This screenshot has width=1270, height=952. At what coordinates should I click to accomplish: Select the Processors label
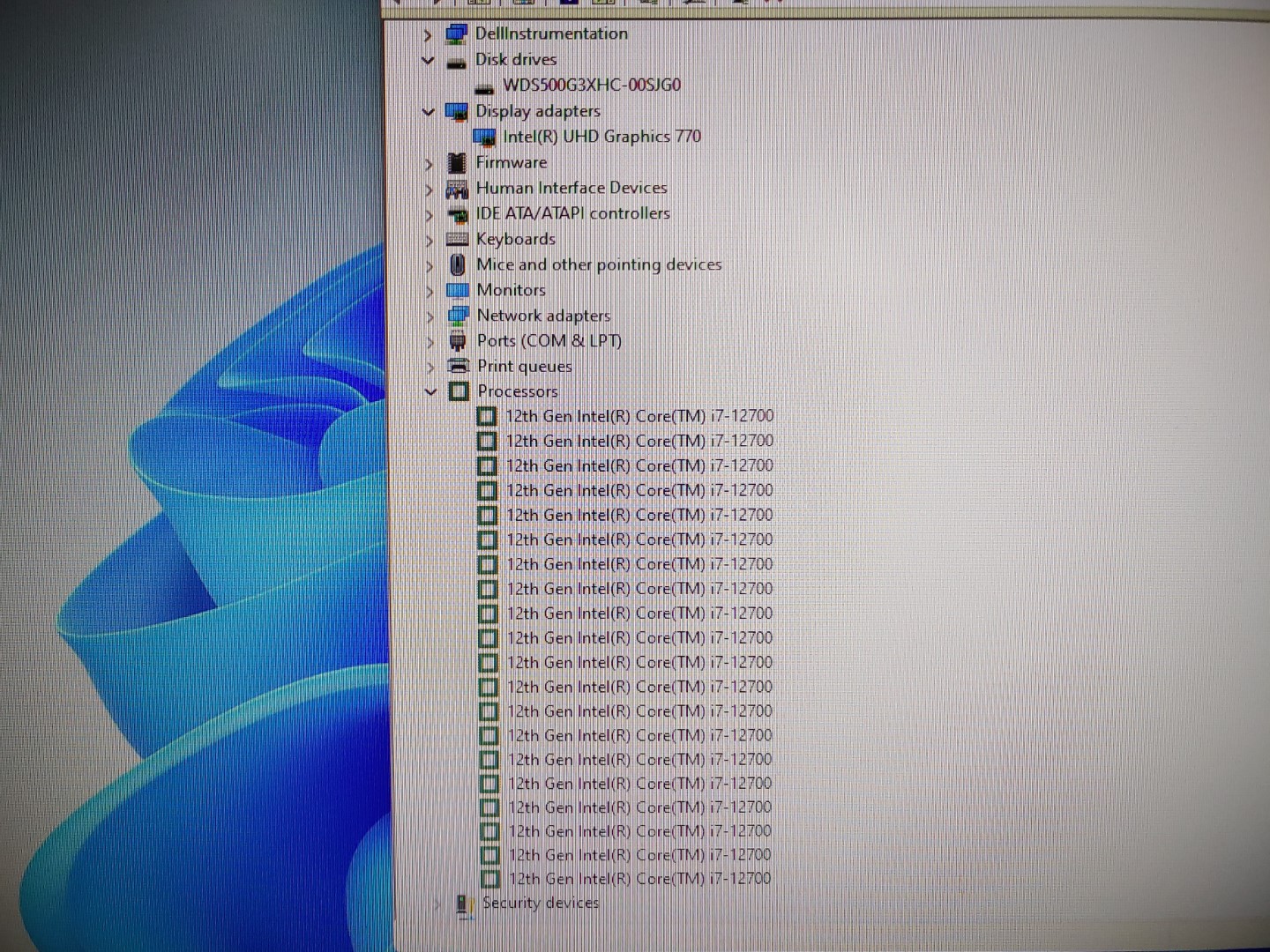click(x=518, y=391)
